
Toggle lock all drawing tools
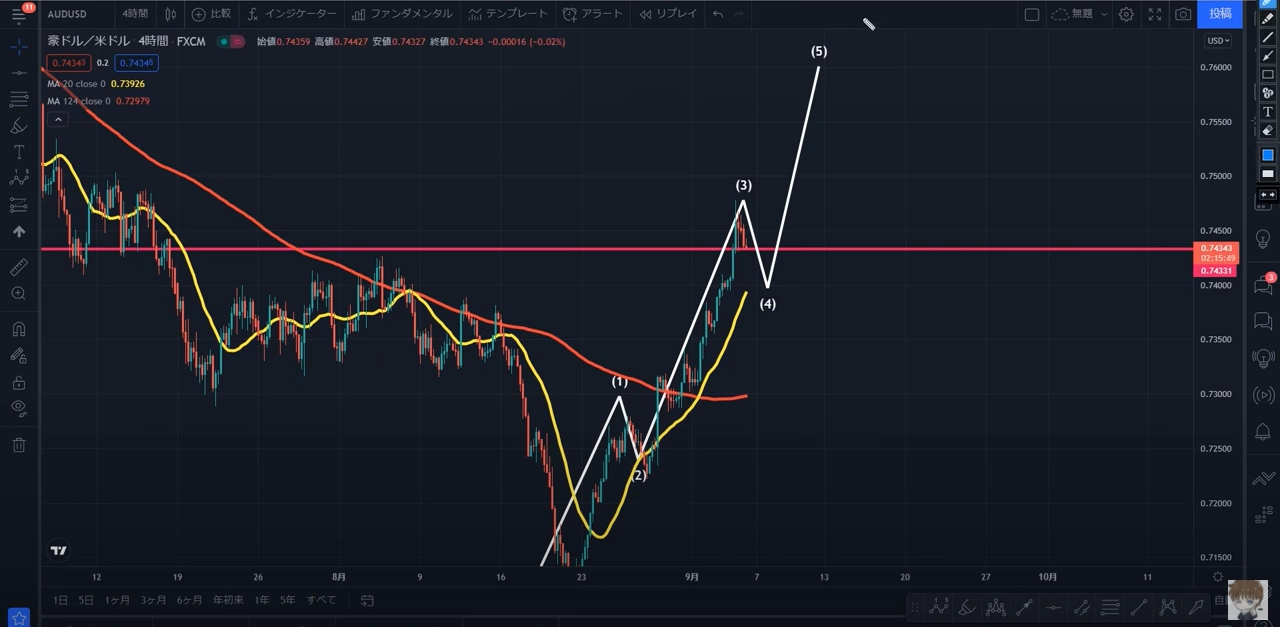point(18,382)
